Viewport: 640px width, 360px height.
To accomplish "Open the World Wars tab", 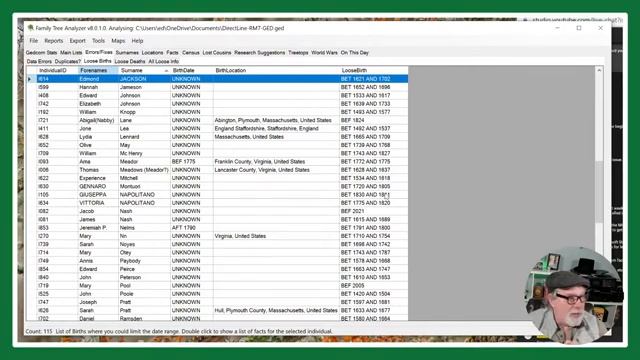I will tap(324, 53).
